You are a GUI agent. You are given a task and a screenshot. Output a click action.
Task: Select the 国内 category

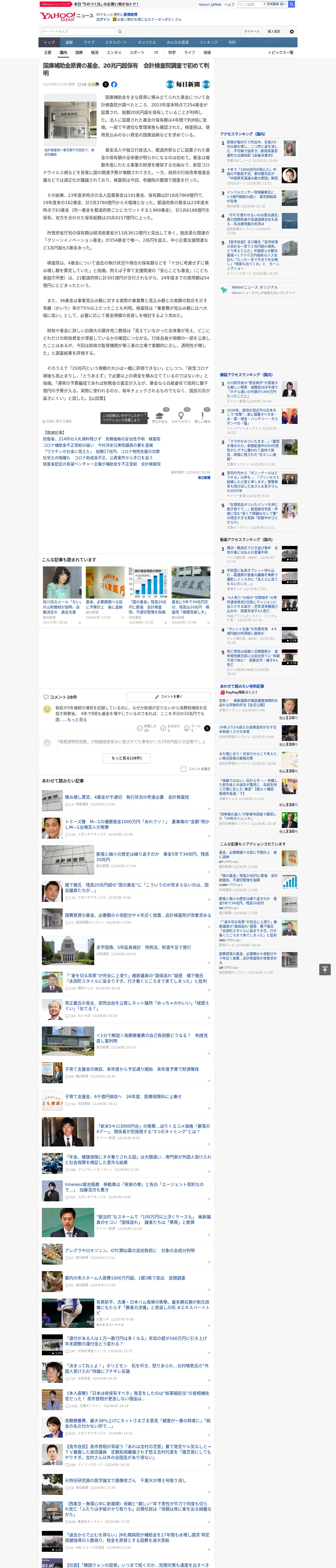pyautogui.click(x=63, y=52)
